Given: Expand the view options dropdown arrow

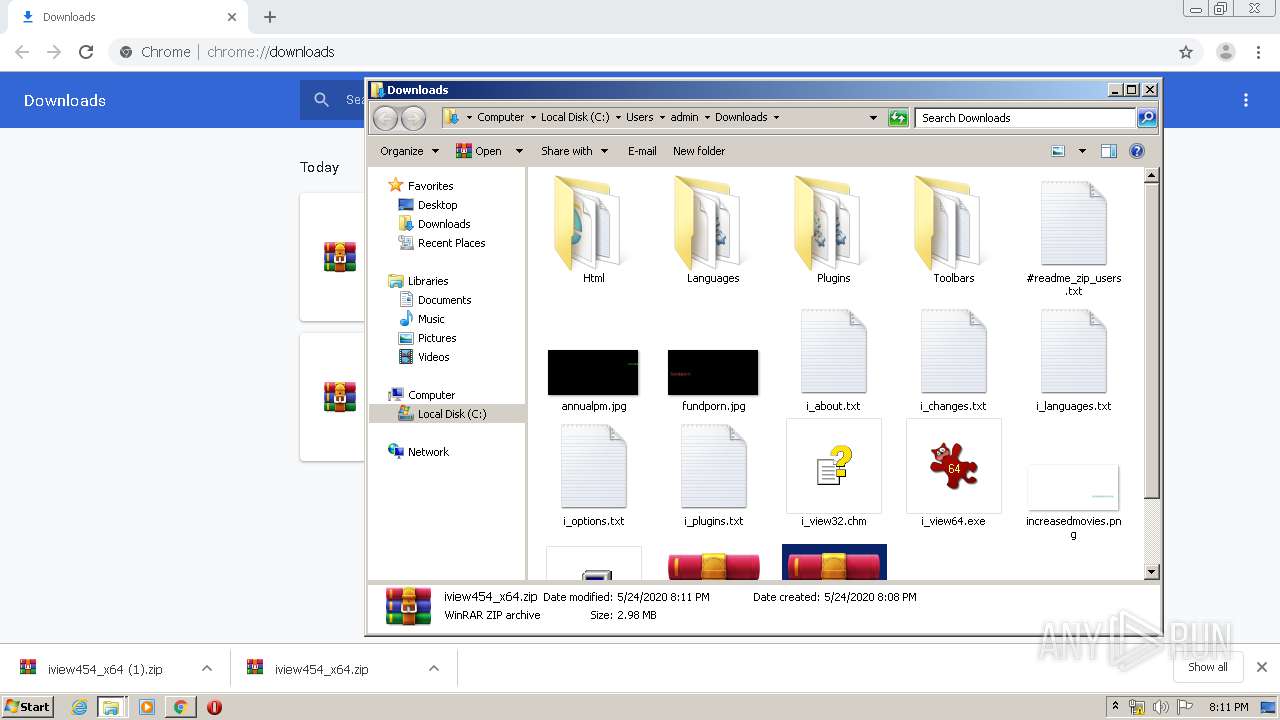Looking at the screenshot, I should click(1082, 151).
